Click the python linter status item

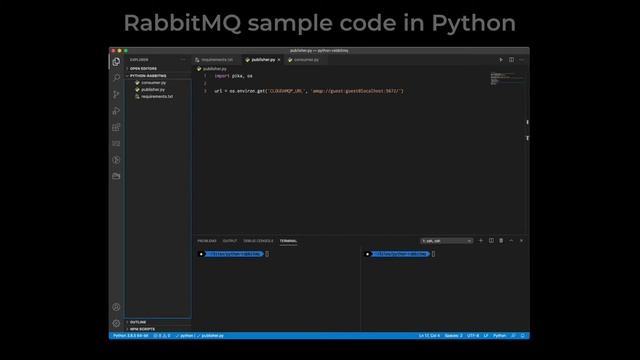pyautogui.click(x=184, y=336)
